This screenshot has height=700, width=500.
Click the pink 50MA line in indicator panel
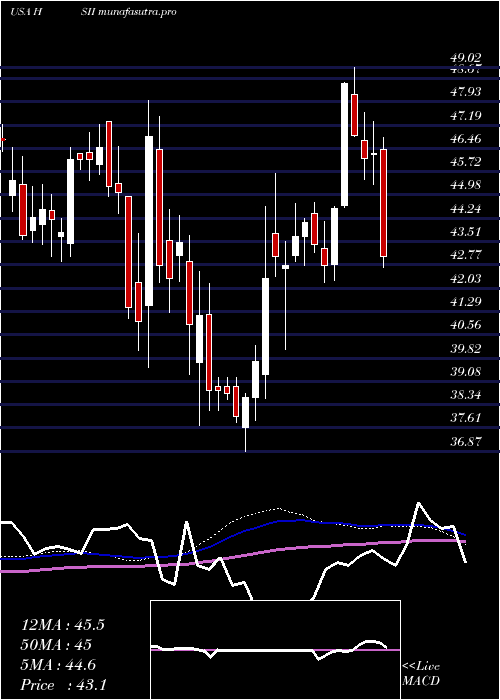[x=232, y=556]
